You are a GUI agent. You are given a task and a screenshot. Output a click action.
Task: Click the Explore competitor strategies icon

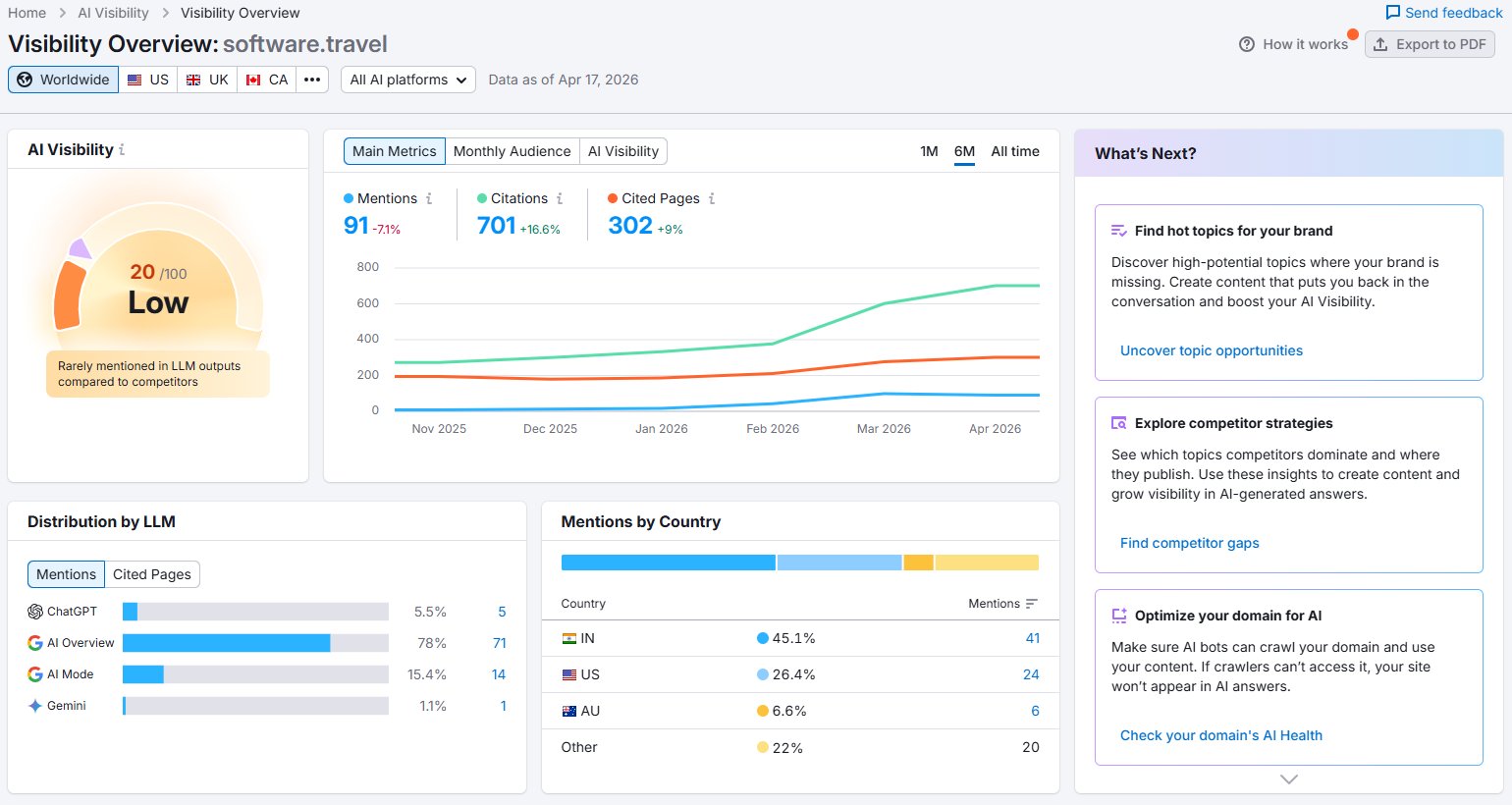1119,423
